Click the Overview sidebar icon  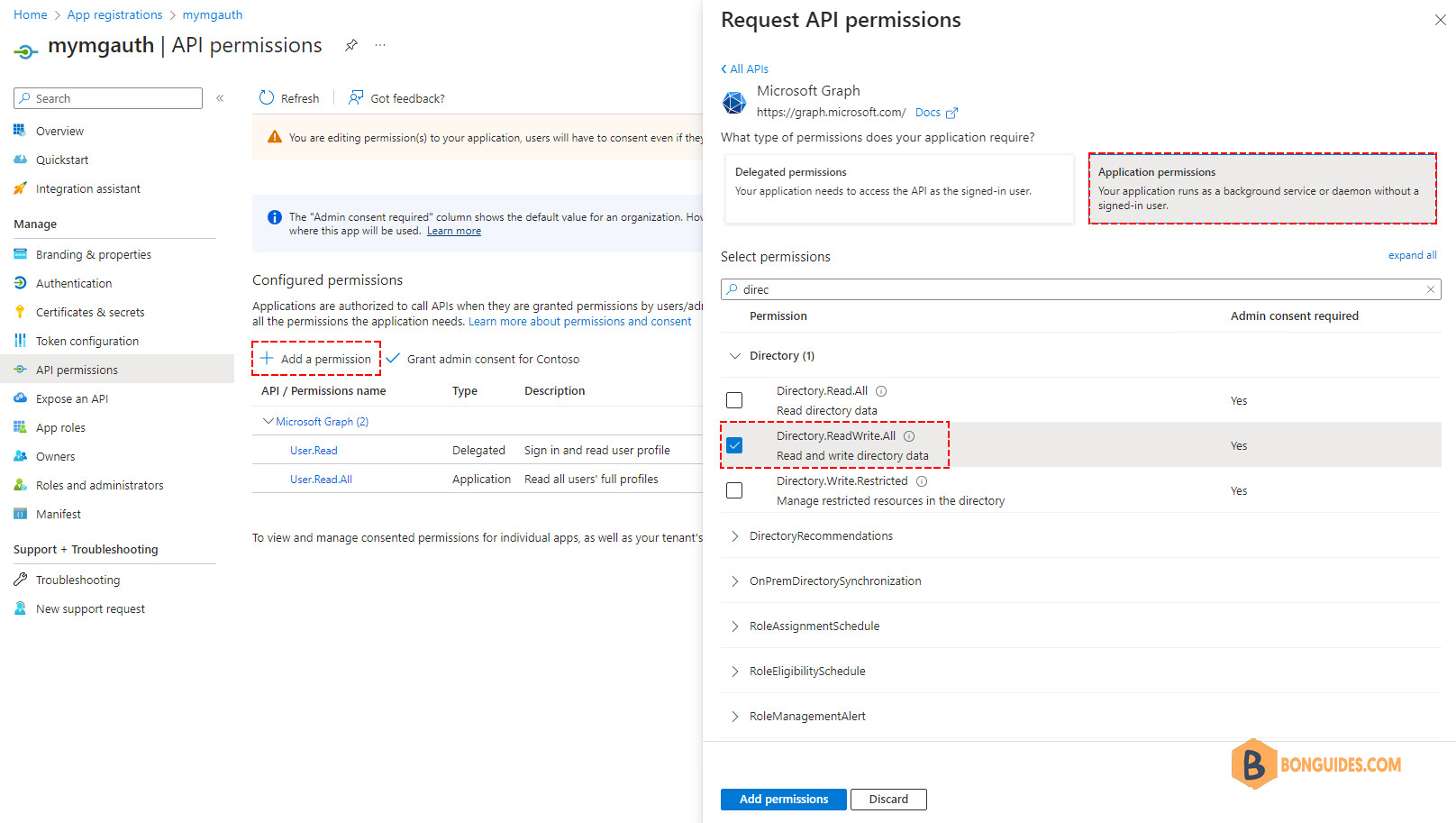tap(20, 131)
